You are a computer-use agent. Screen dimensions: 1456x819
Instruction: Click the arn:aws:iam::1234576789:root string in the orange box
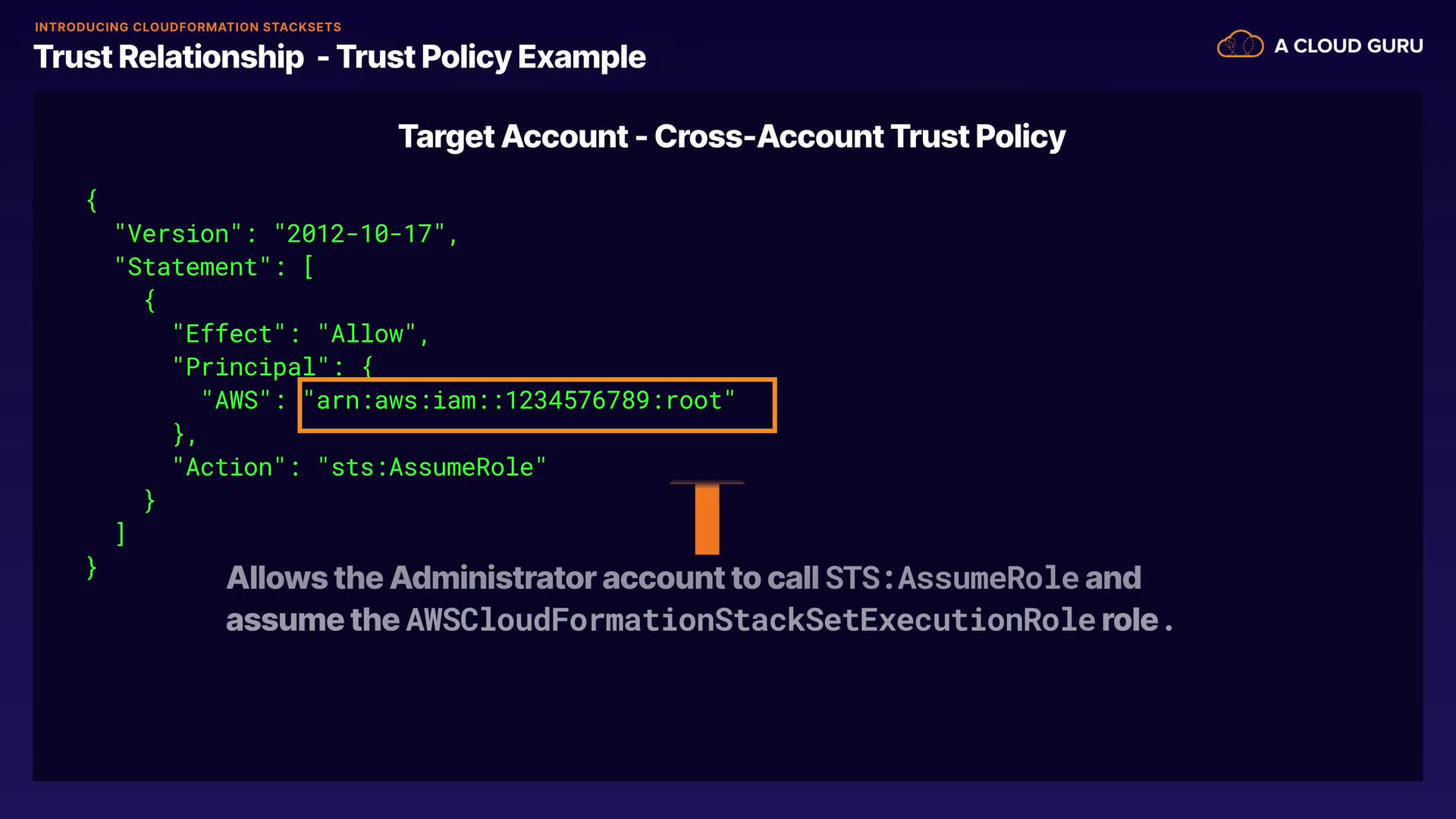(x=519, y=400)
